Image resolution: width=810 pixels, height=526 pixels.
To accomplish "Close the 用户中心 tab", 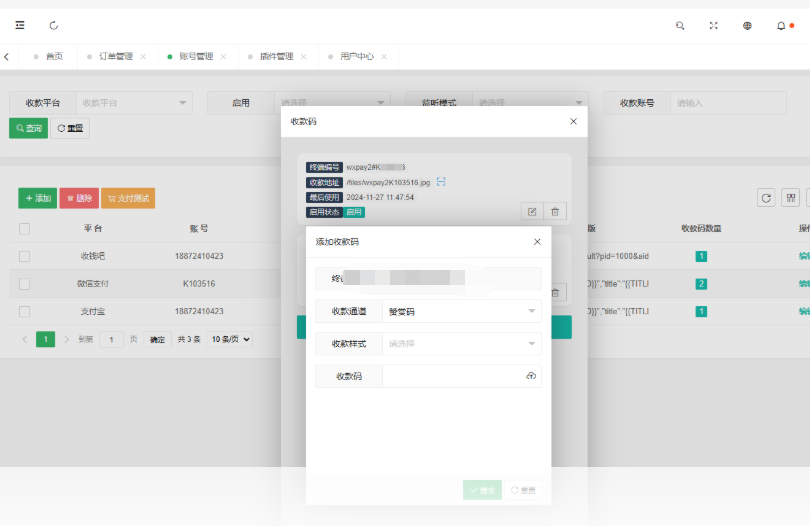I will point(384,56).
